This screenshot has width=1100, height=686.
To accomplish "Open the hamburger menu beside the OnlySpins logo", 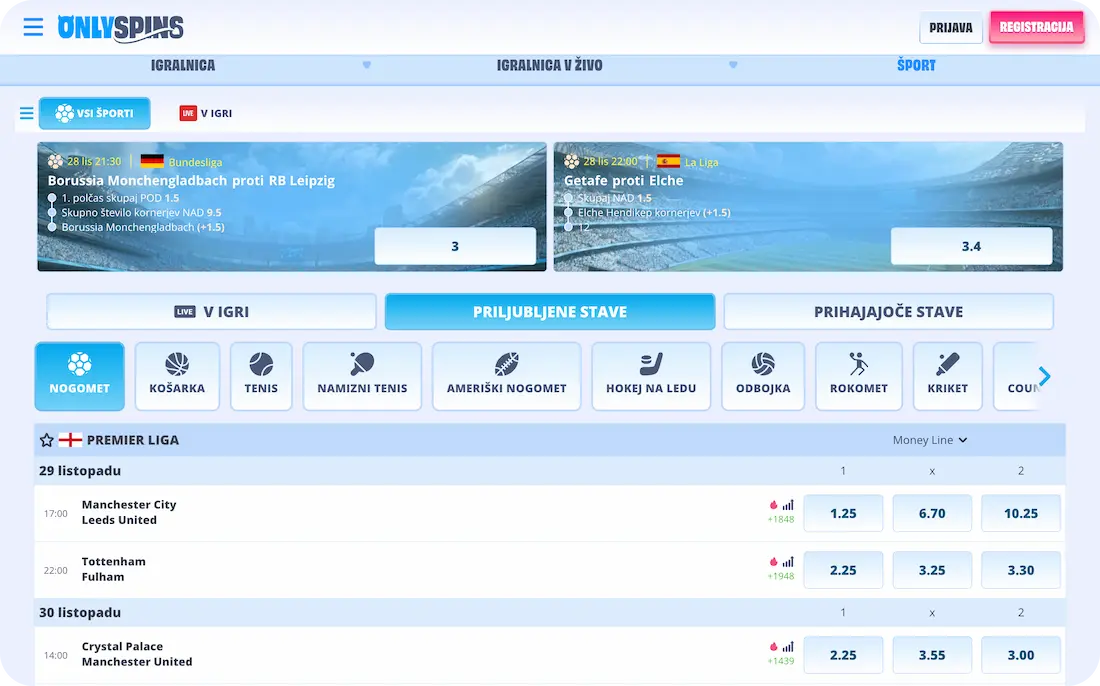I will [33, 27].
